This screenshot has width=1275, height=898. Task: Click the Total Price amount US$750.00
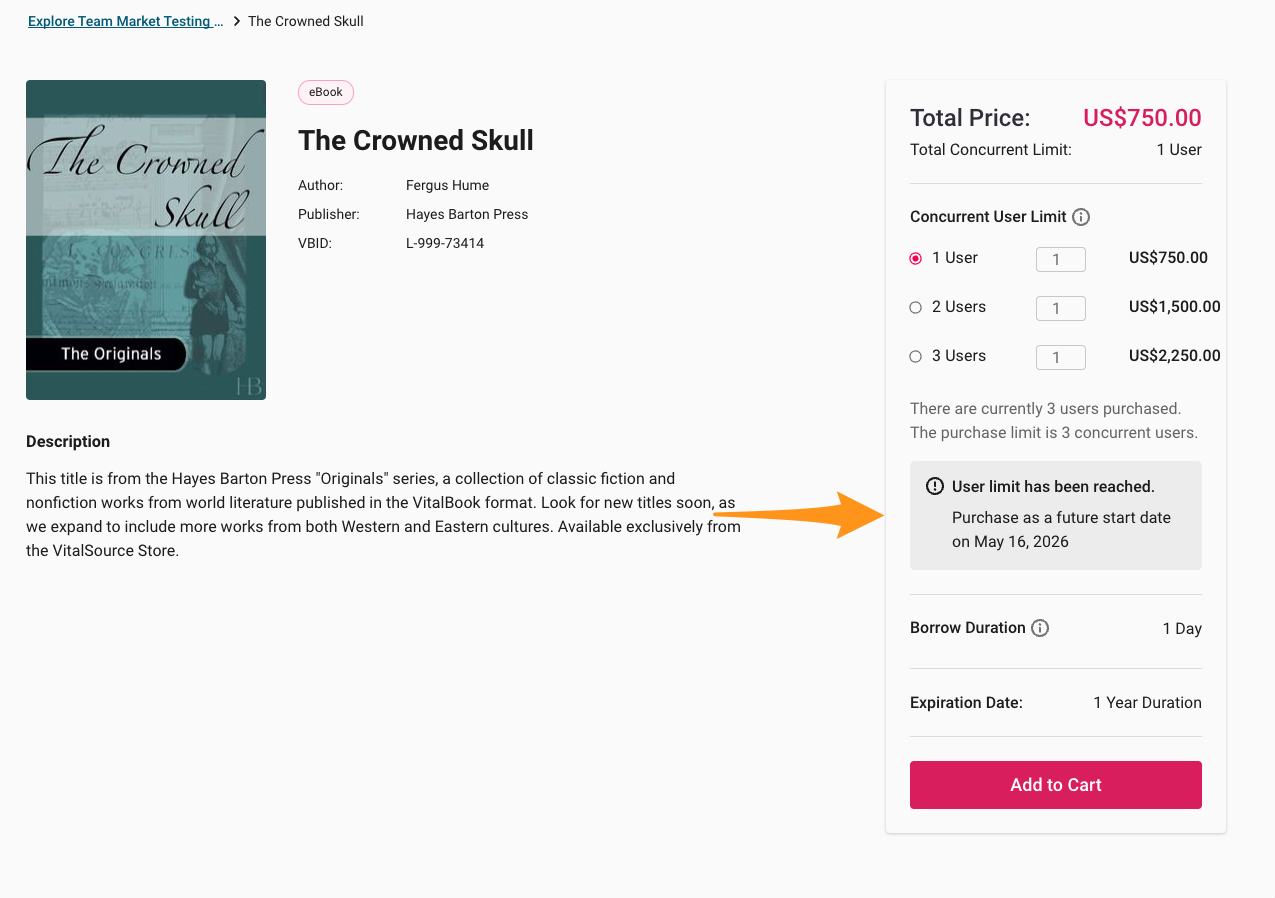tap(1142, 118)
